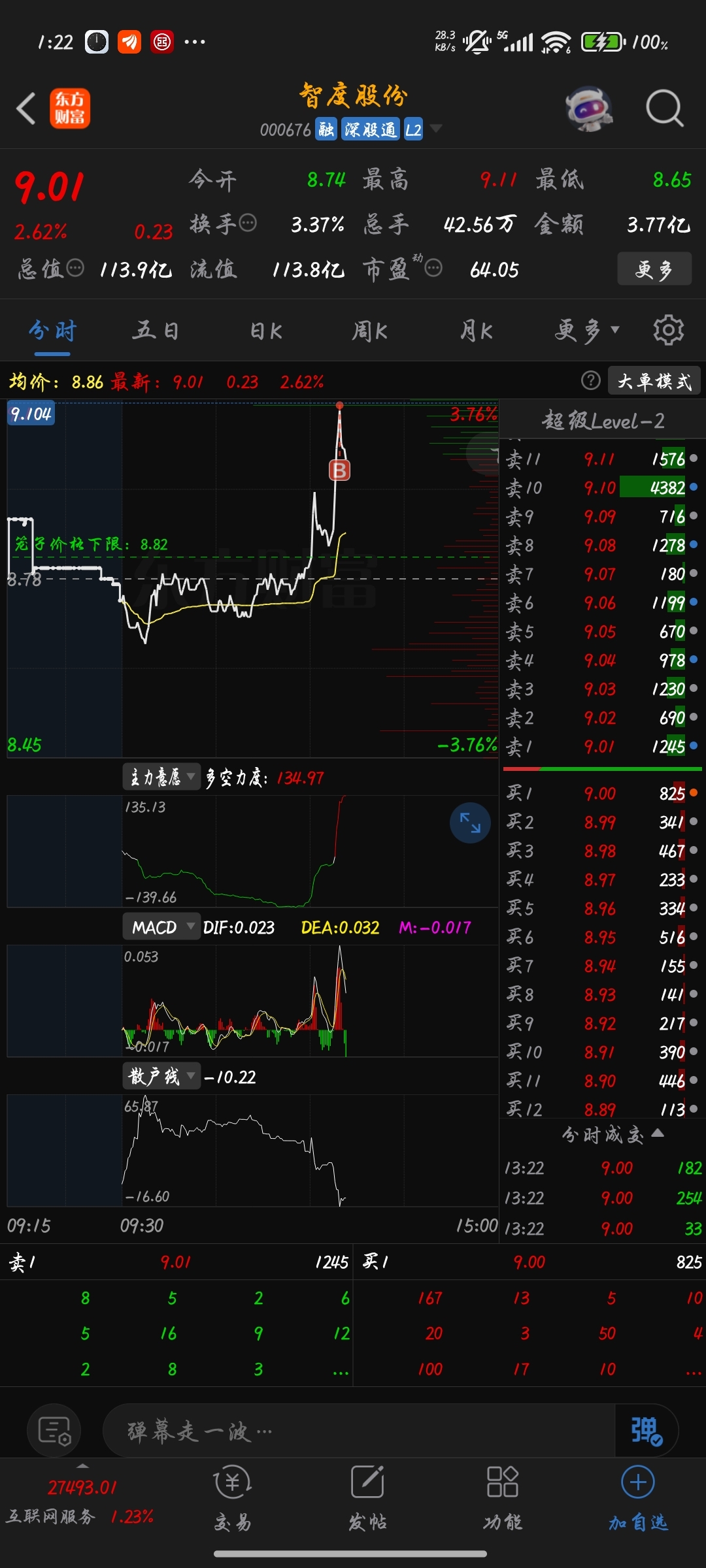This screenshot has width=706, height=1568.
Task: Select the 买9 order row at 8.92
Action: tap(602, 1023)
